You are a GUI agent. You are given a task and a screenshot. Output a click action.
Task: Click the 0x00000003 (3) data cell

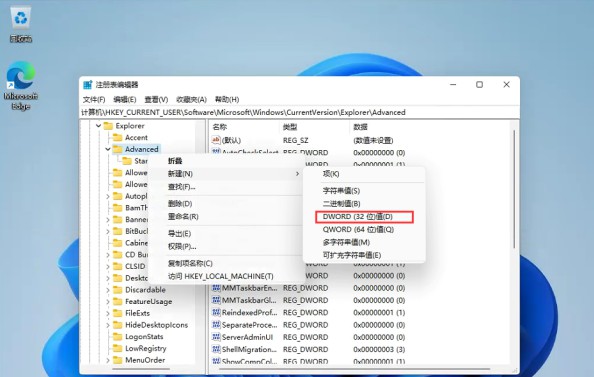click(379, 349)
